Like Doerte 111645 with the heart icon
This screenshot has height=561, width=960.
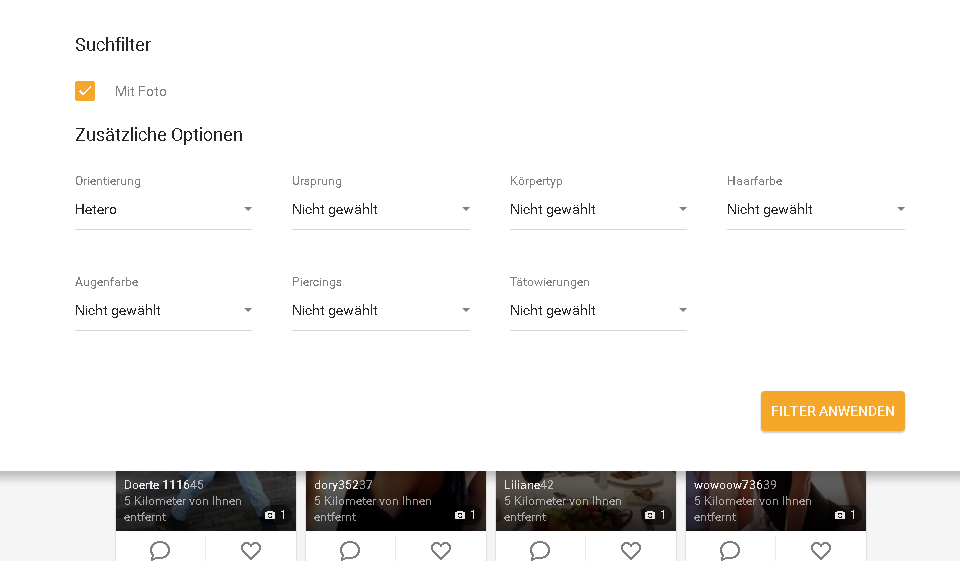[251, 550]
